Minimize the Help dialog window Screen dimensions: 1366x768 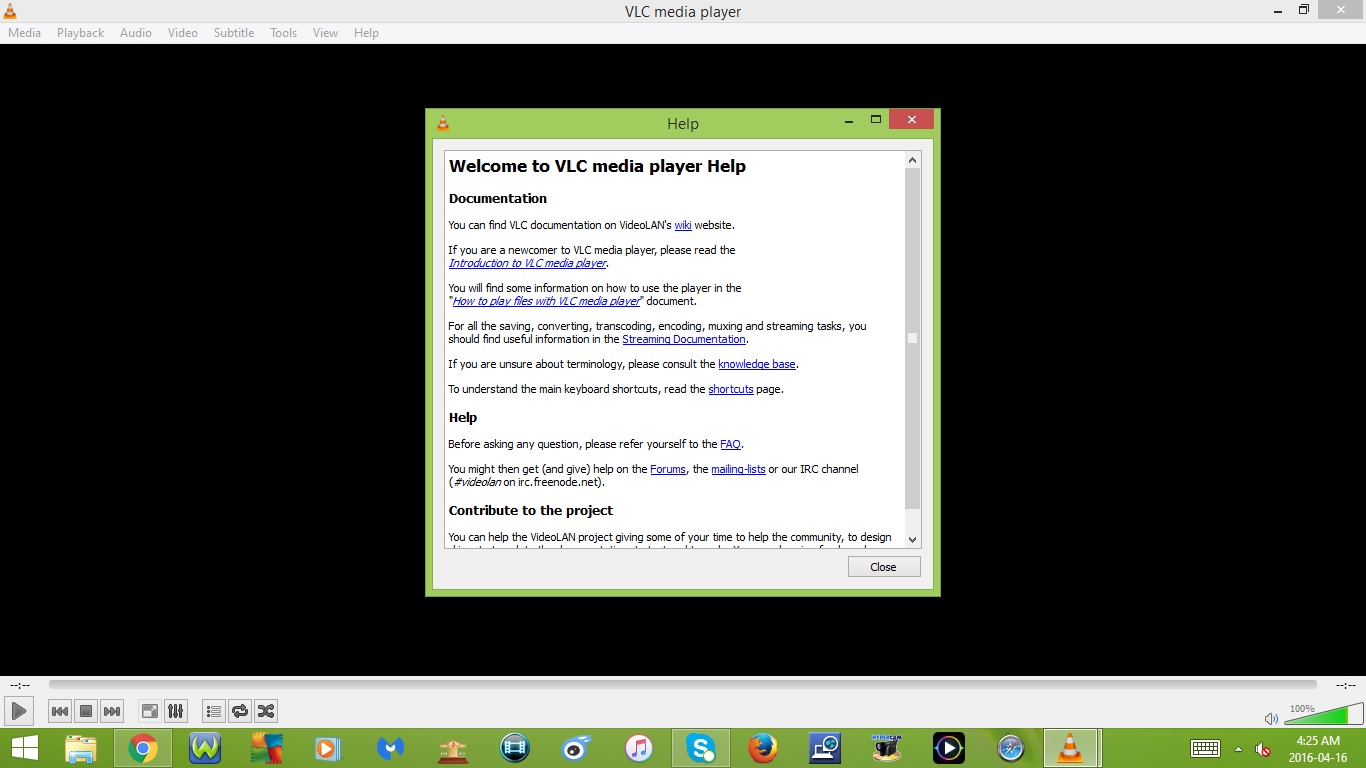click(x=849, y=119)
